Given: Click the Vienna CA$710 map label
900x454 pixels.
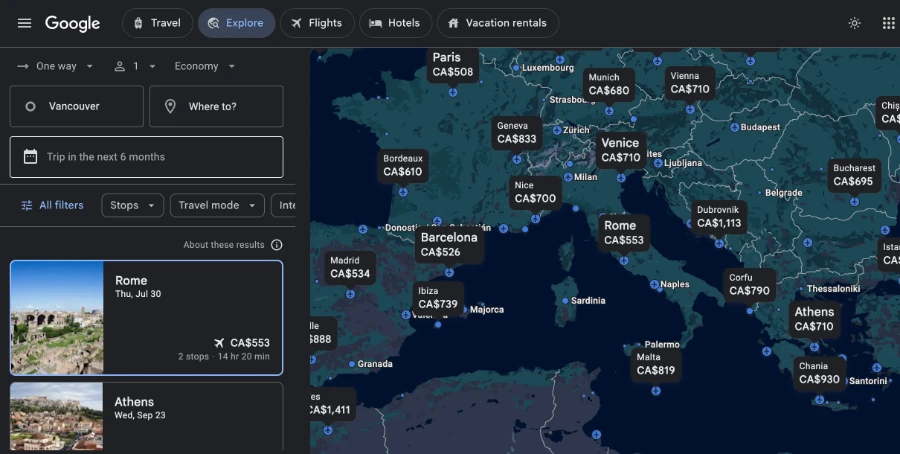Looking at the screenshot, I should 690,83.
